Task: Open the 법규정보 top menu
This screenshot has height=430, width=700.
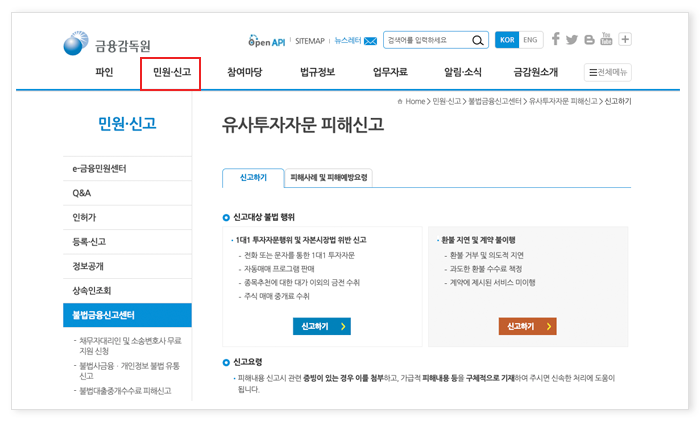Action: (318, 72)
